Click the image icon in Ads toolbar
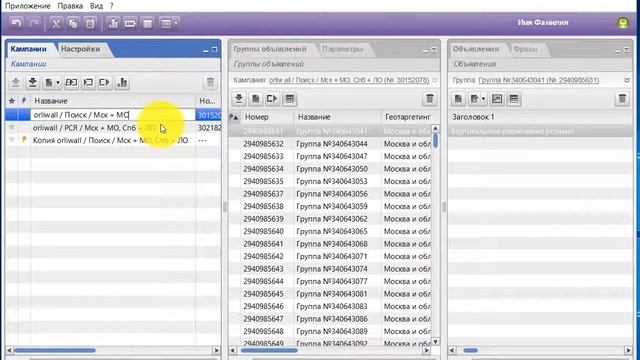Image resolution: width=640 pixels, height=360 pixels. click(497, 99)
